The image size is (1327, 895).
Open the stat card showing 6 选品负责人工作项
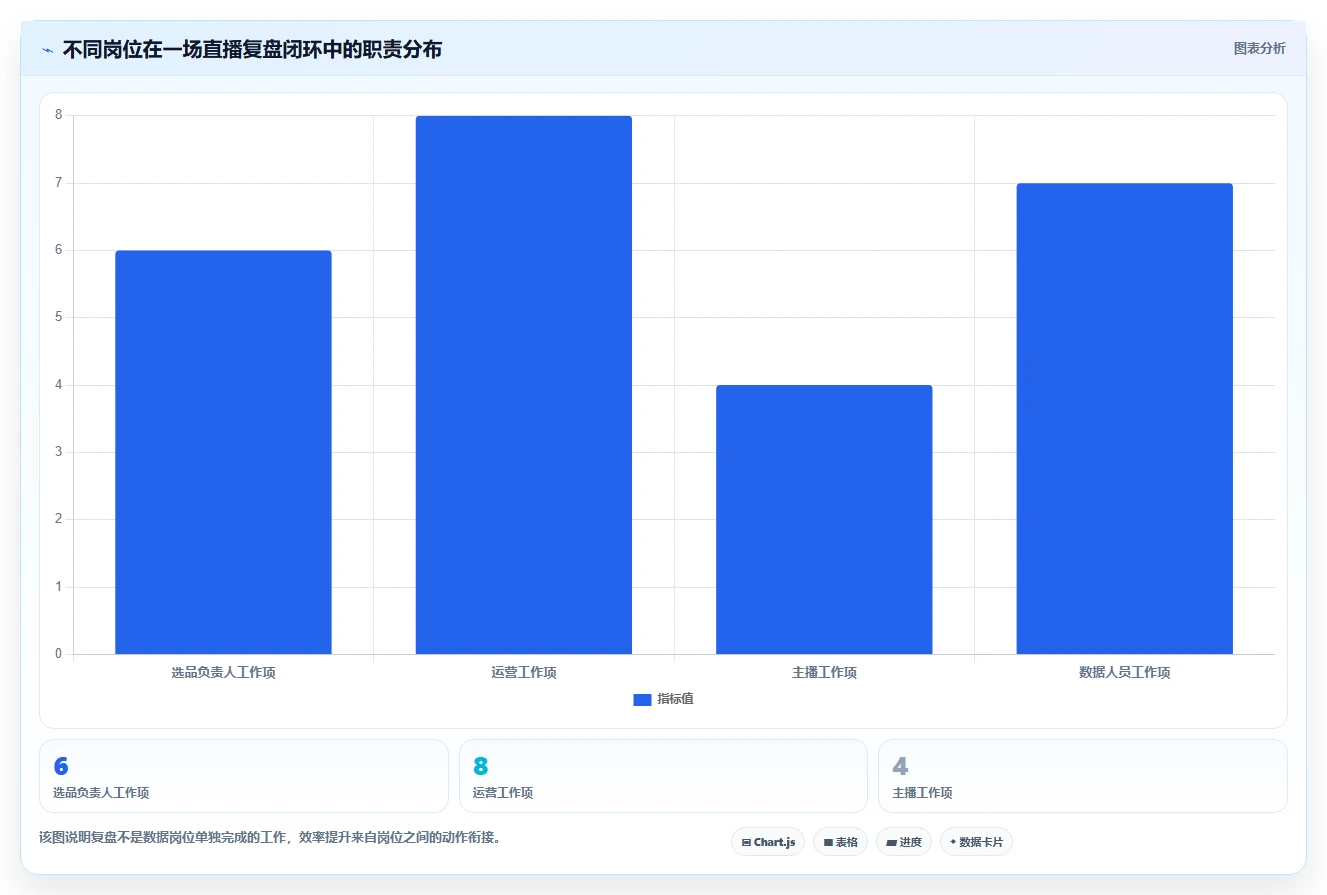point(244,776)
